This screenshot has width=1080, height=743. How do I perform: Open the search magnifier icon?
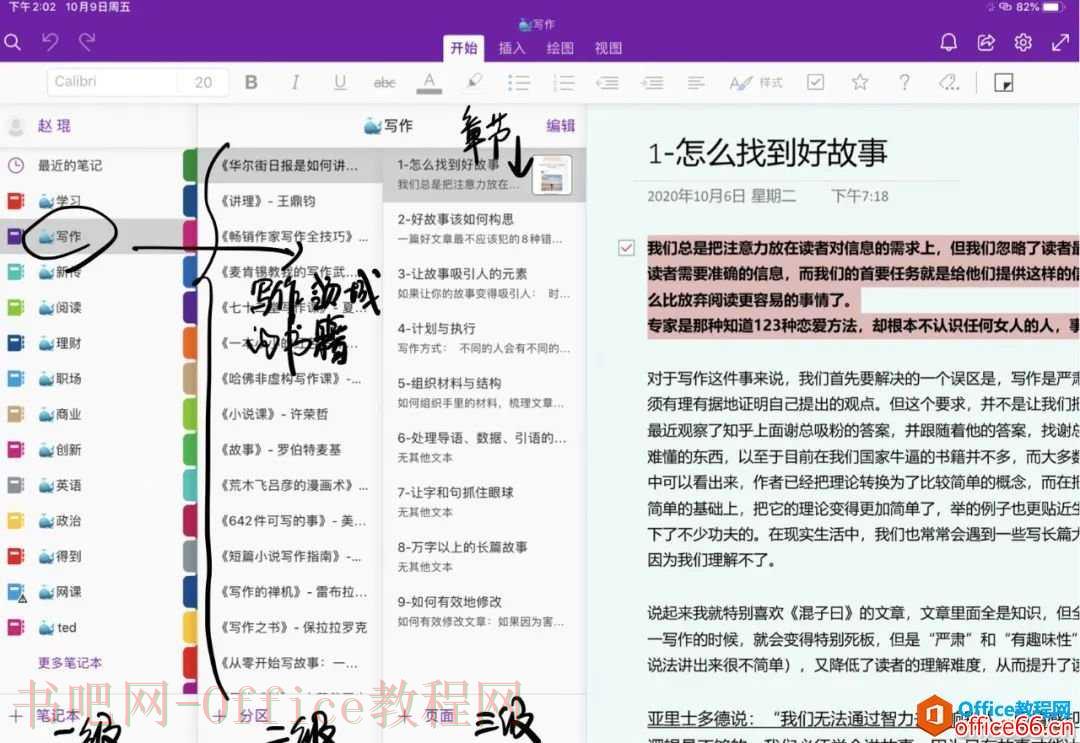click(x=12, y=43)
